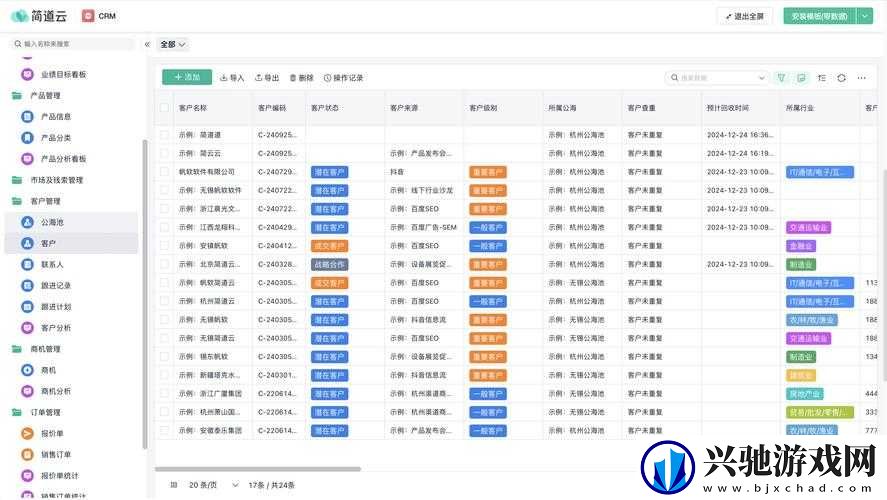Open the 公海池 sidebar icon
887x500 pixels.
tap(27, 222)
